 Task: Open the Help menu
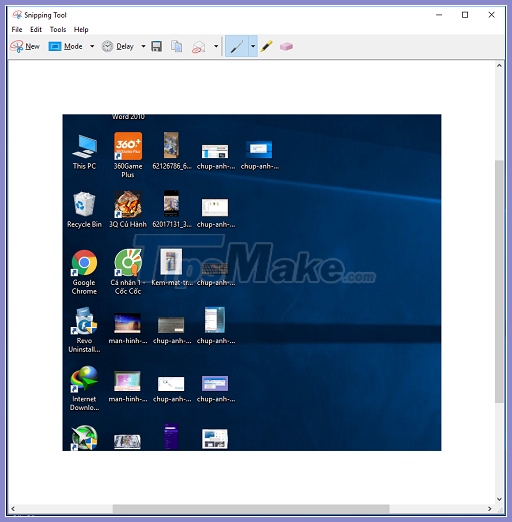pos(81,29)
